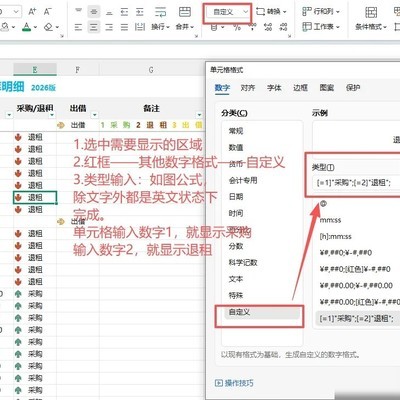Open the 行和列 menu
The height and width of the screenshot is (400, 400).
(x=321, y=12)
